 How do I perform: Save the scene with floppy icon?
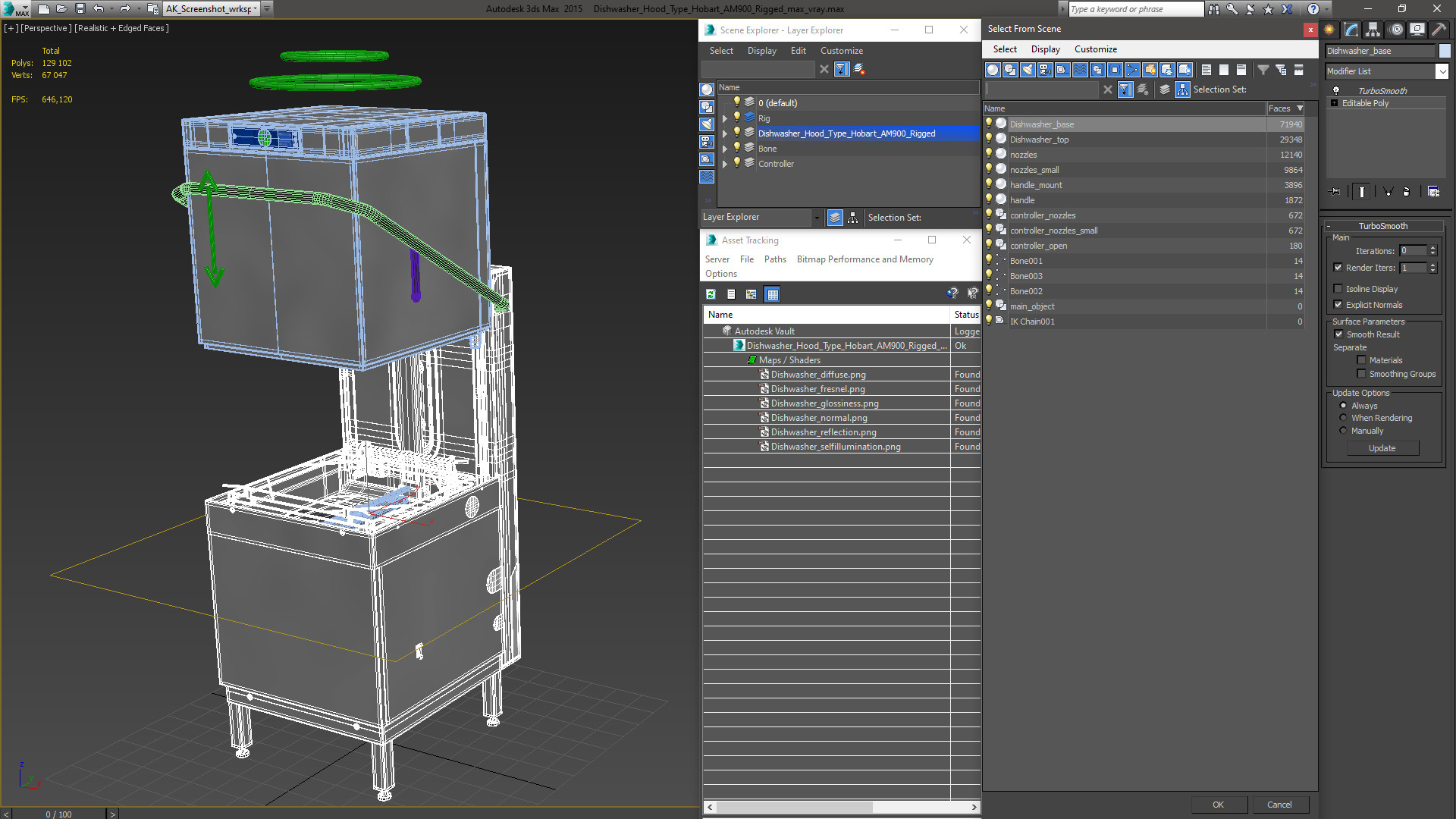click(x=80, y=9)
